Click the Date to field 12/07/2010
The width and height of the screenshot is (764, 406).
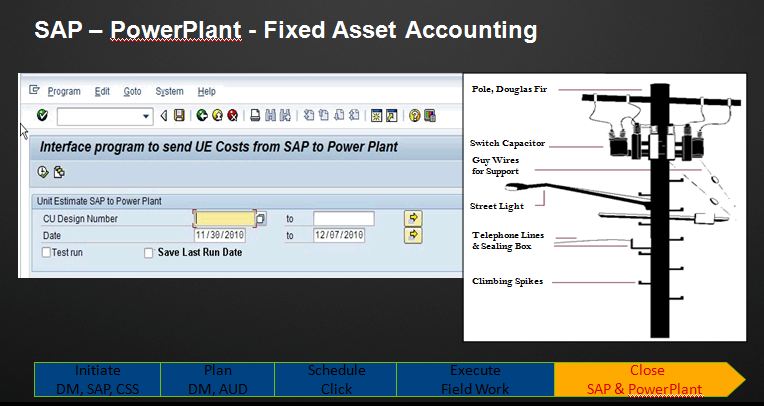[x=339, y=235]
